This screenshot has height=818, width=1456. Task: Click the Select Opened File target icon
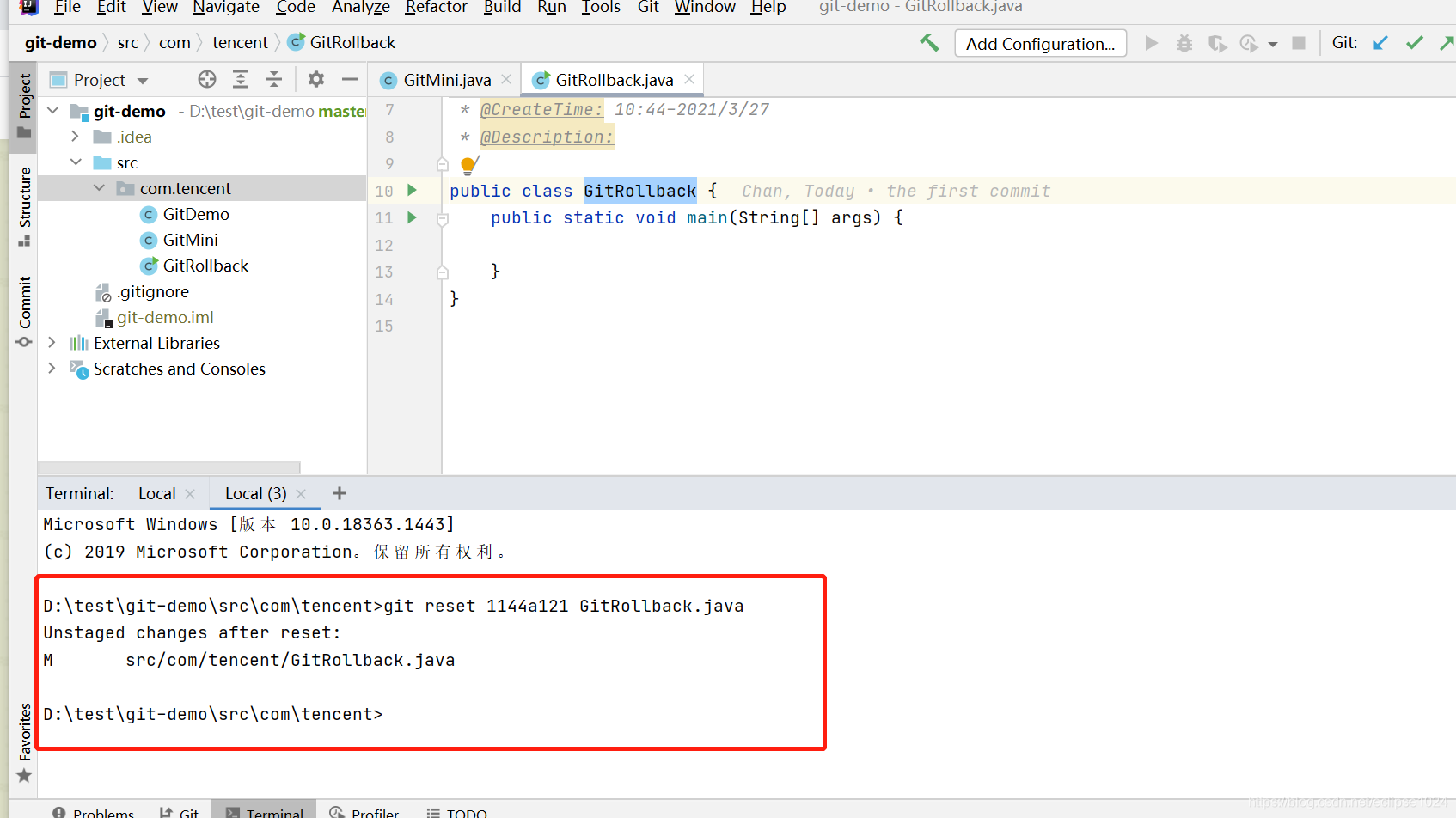click(x=207, y=80)
